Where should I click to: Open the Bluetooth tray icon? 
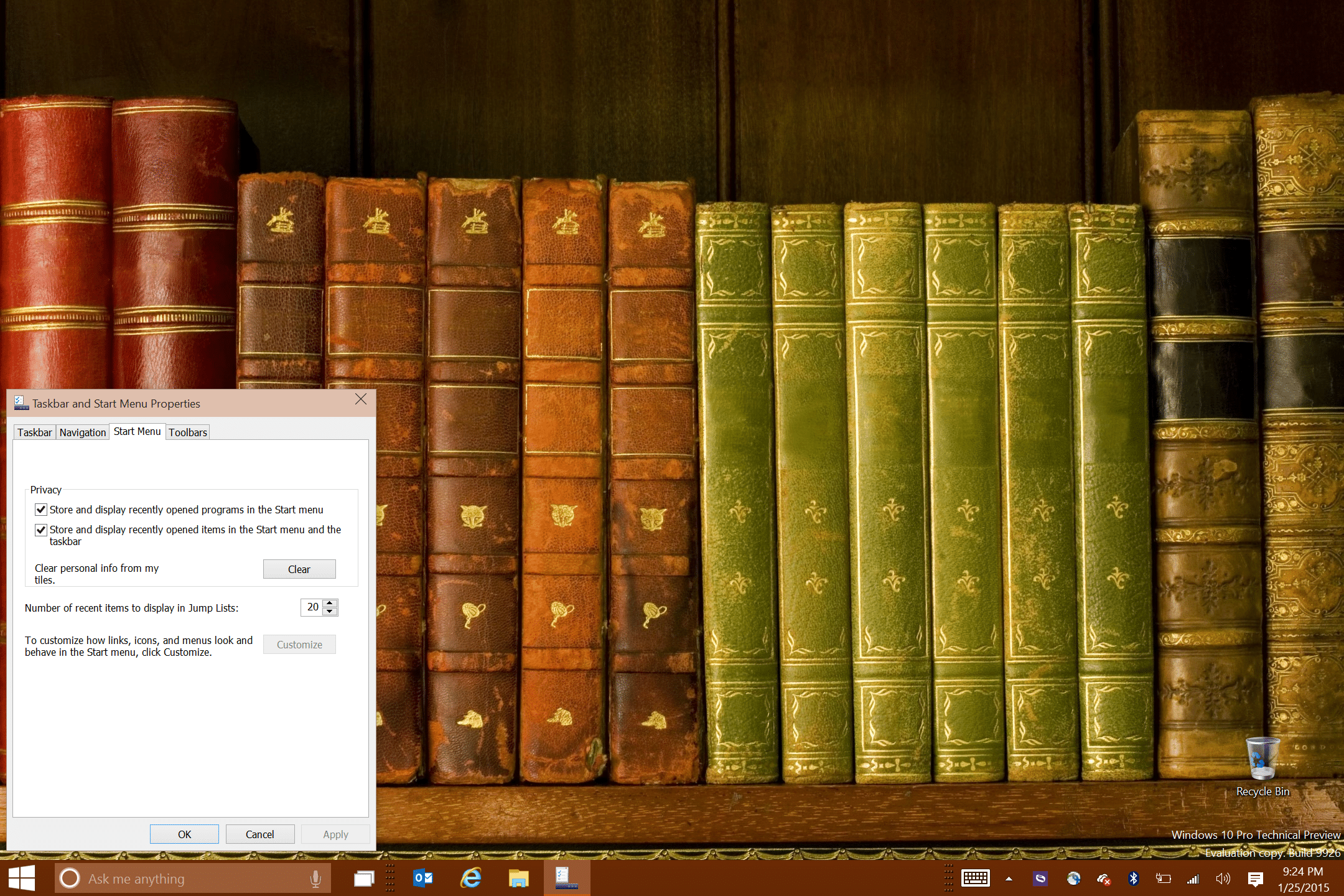tap(1134, 879)
